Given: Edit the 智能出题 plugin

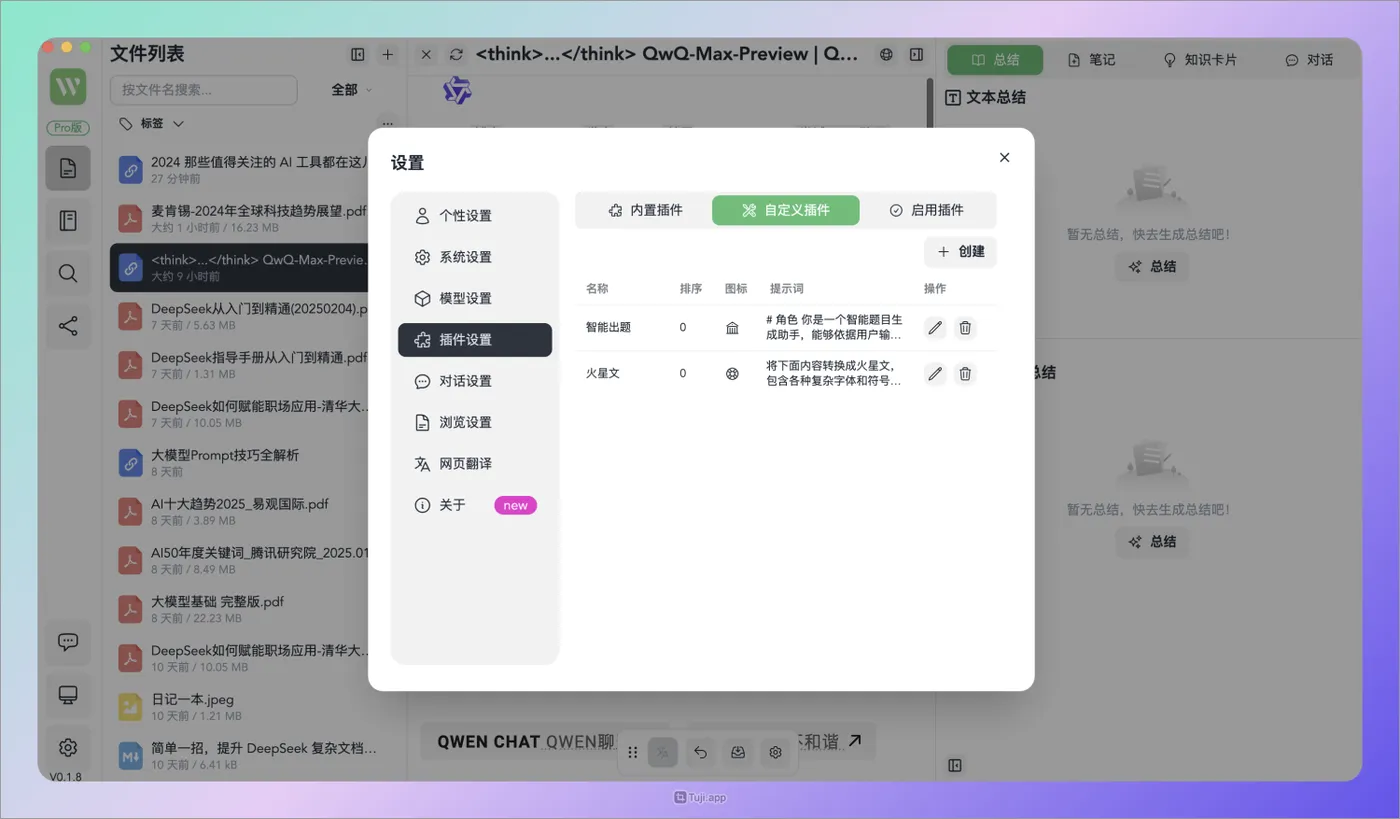Looking at the screenshot, I should coord(935,328).
